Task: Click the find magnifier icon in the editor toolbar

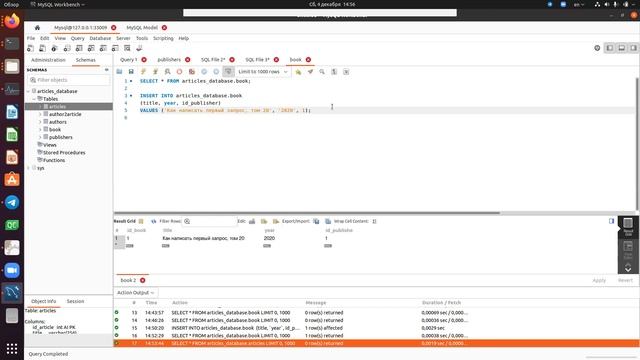Action: click(322, 71)
